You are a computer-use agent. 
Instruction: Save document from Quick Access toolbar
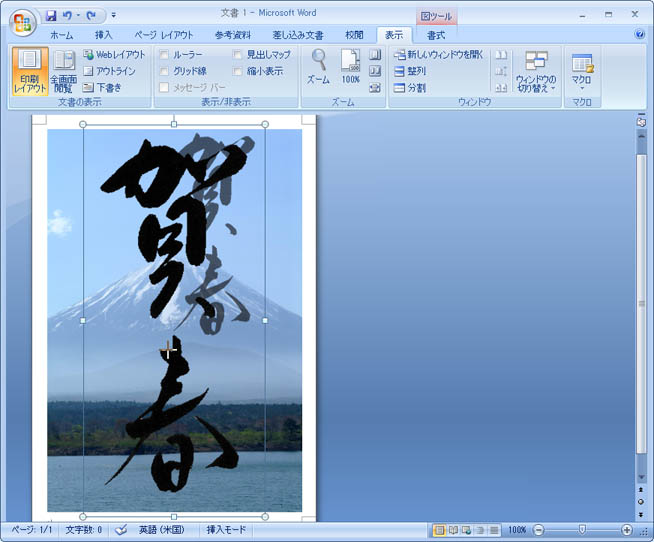51,16
